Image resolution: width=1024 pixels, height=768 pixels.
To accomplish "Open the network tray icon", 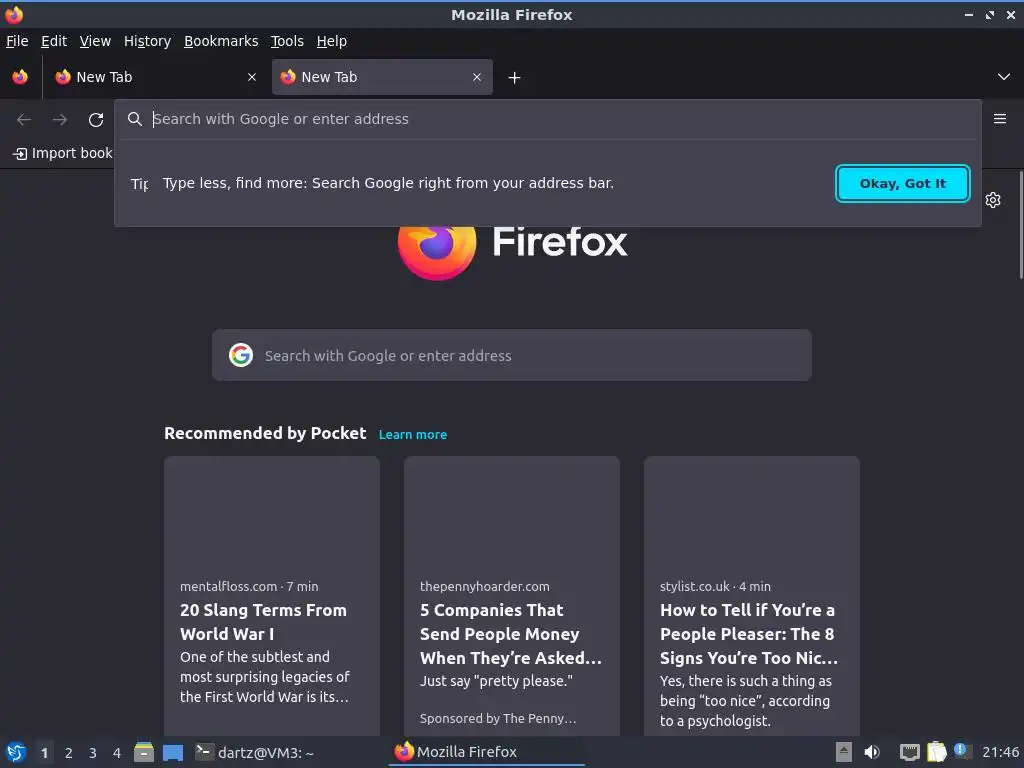I will [909, 752].
